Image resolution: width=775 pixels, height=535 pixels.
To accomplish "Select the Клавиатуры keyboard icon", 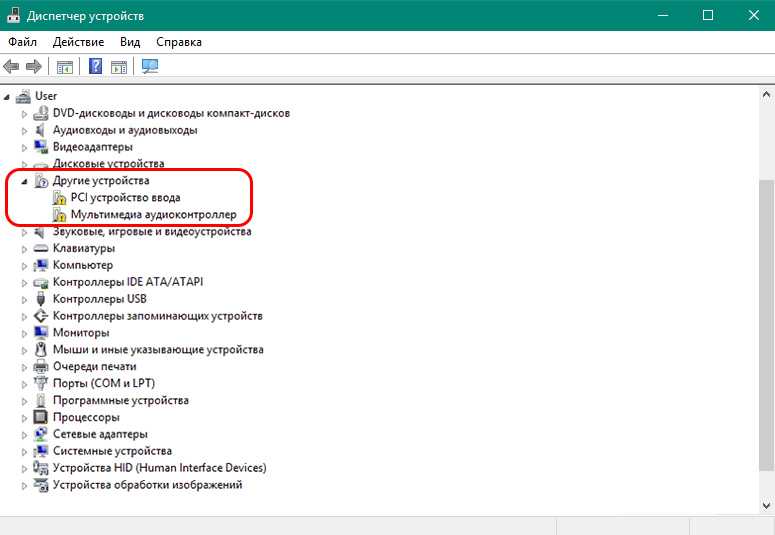I will (41, 248).
